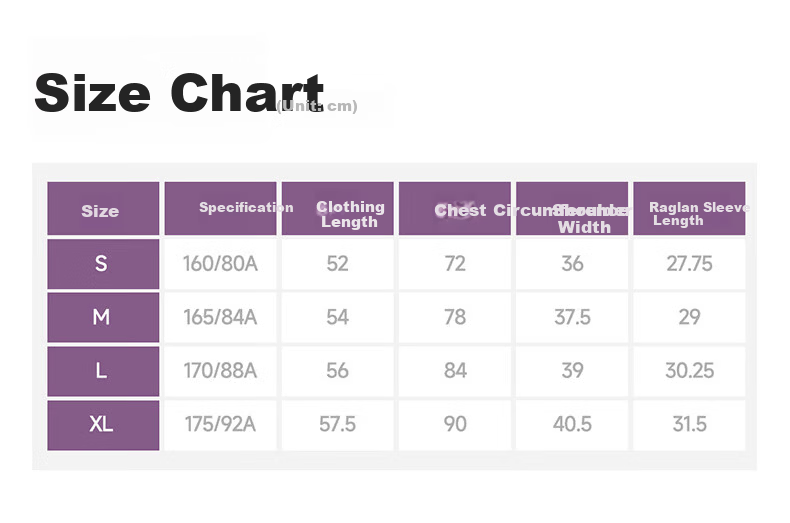
Task: Click the 30.25 sleeve length cell
Action: pos(689,371)
